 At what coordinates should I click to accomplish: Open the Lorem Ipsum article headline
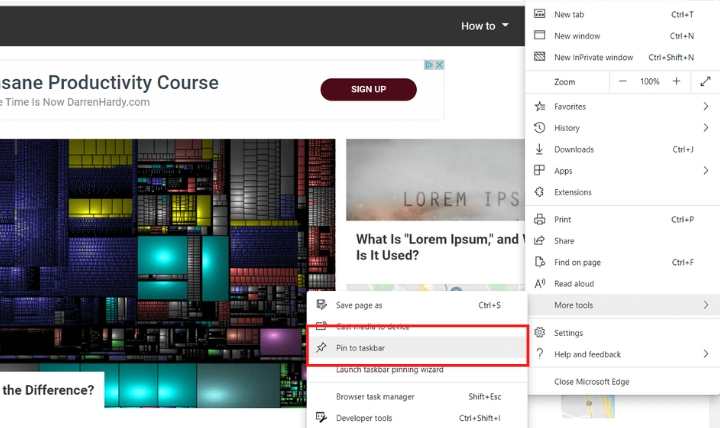[x=439, y=247]
